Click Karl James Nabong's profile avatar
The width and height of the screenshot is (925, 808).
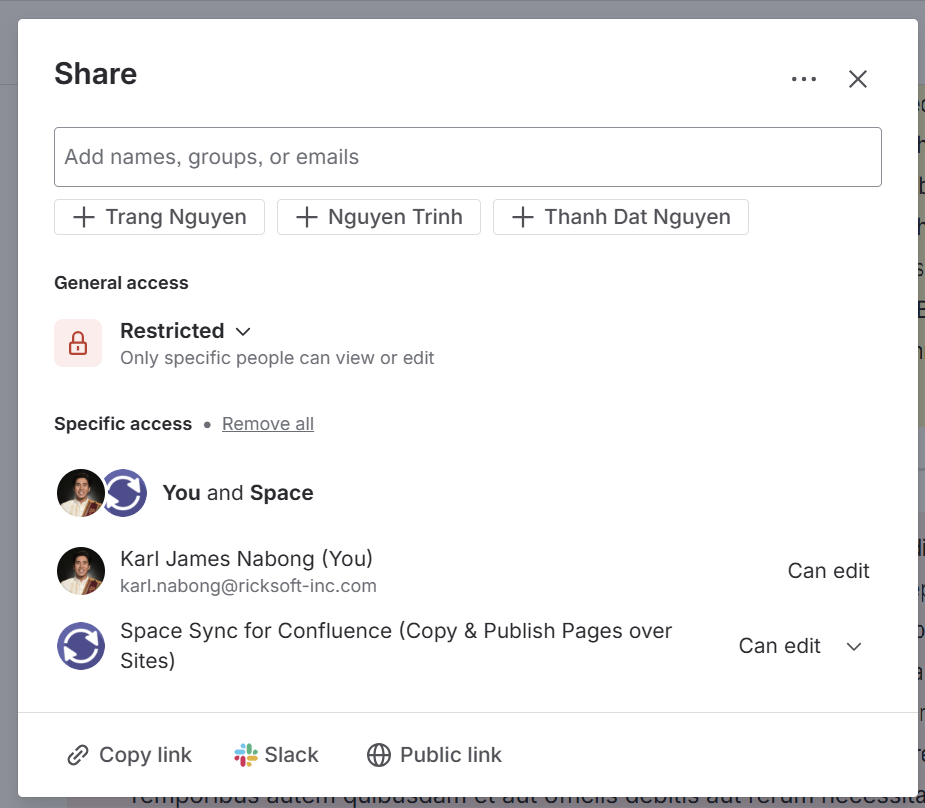pos(81,571)
